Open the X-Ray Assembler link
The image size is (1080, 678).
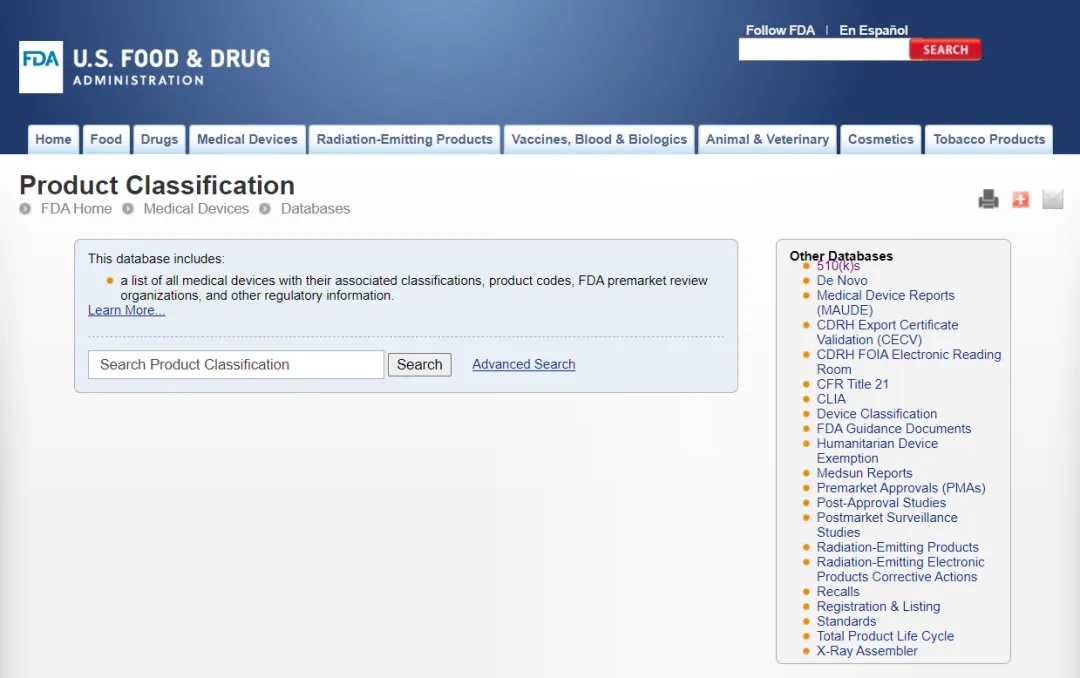pyautogui.click(x=866, y=651)
